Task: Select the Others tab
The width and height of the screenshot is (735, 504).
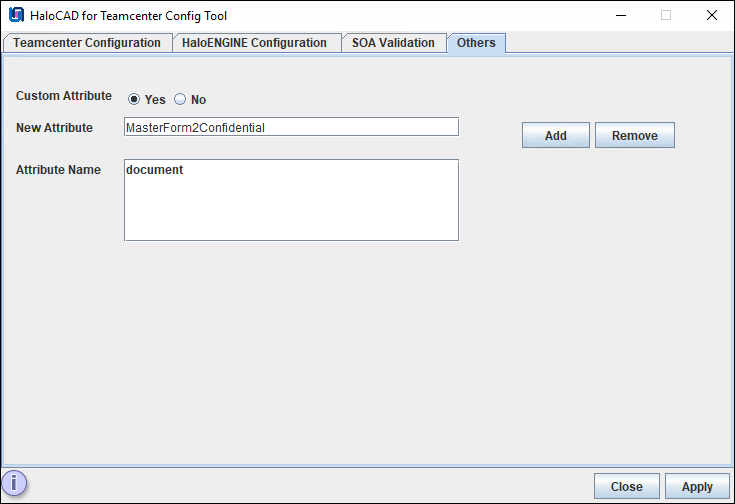Action: point(476,43)
